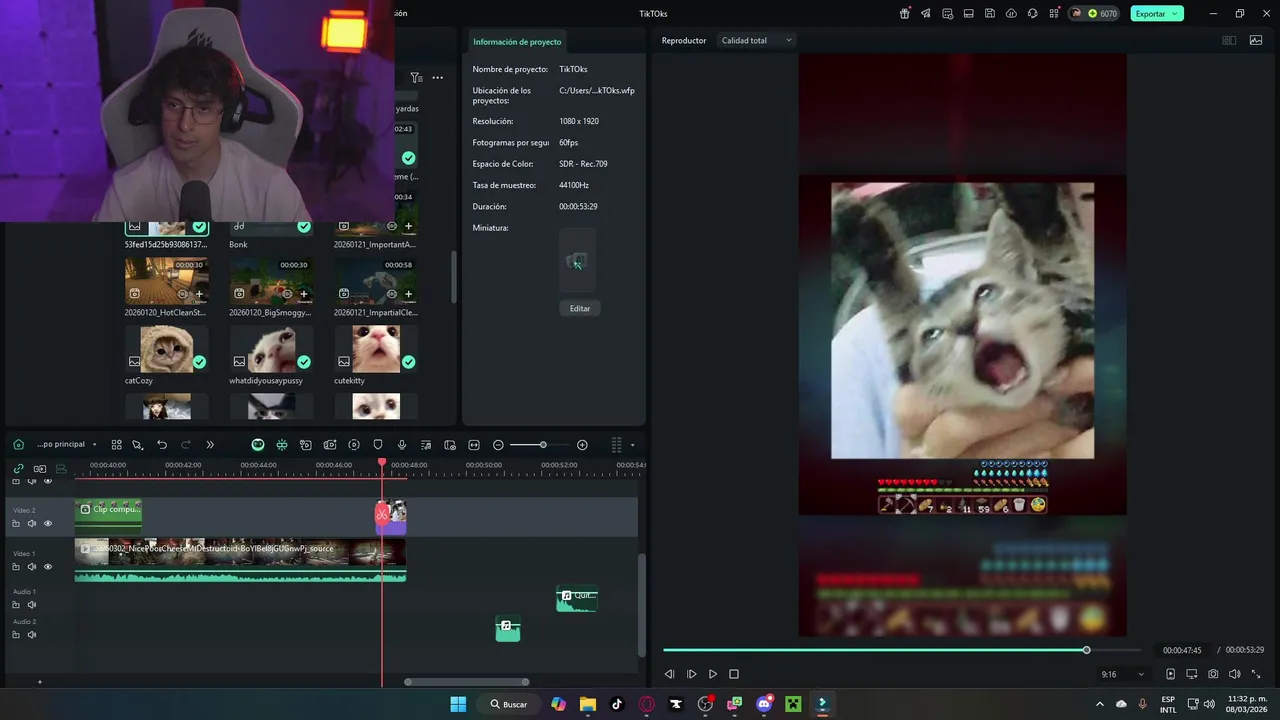Screen dimensions: 1280x720
Task: Toggle the green snapping icon
Action: pos(282,445)
